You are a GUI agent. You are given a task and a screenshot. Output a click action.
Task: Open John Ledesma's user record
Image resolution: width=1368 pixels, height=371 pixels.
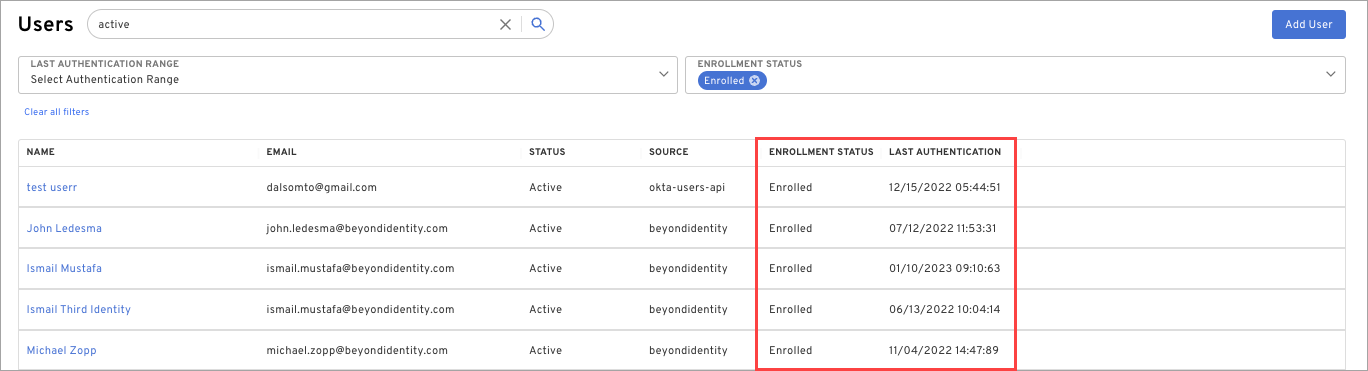64,228
